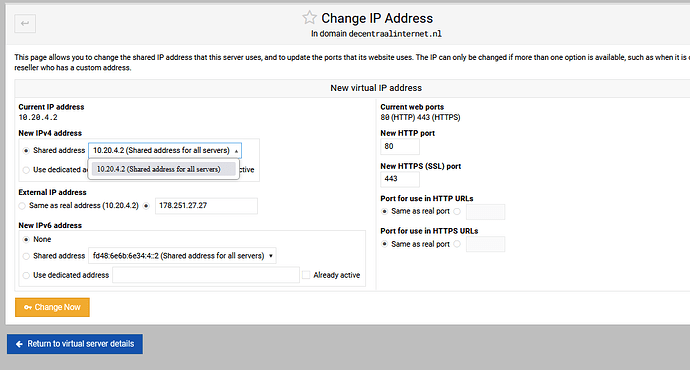
Task: Click Return to virtual server details
Action: (75, 344)
